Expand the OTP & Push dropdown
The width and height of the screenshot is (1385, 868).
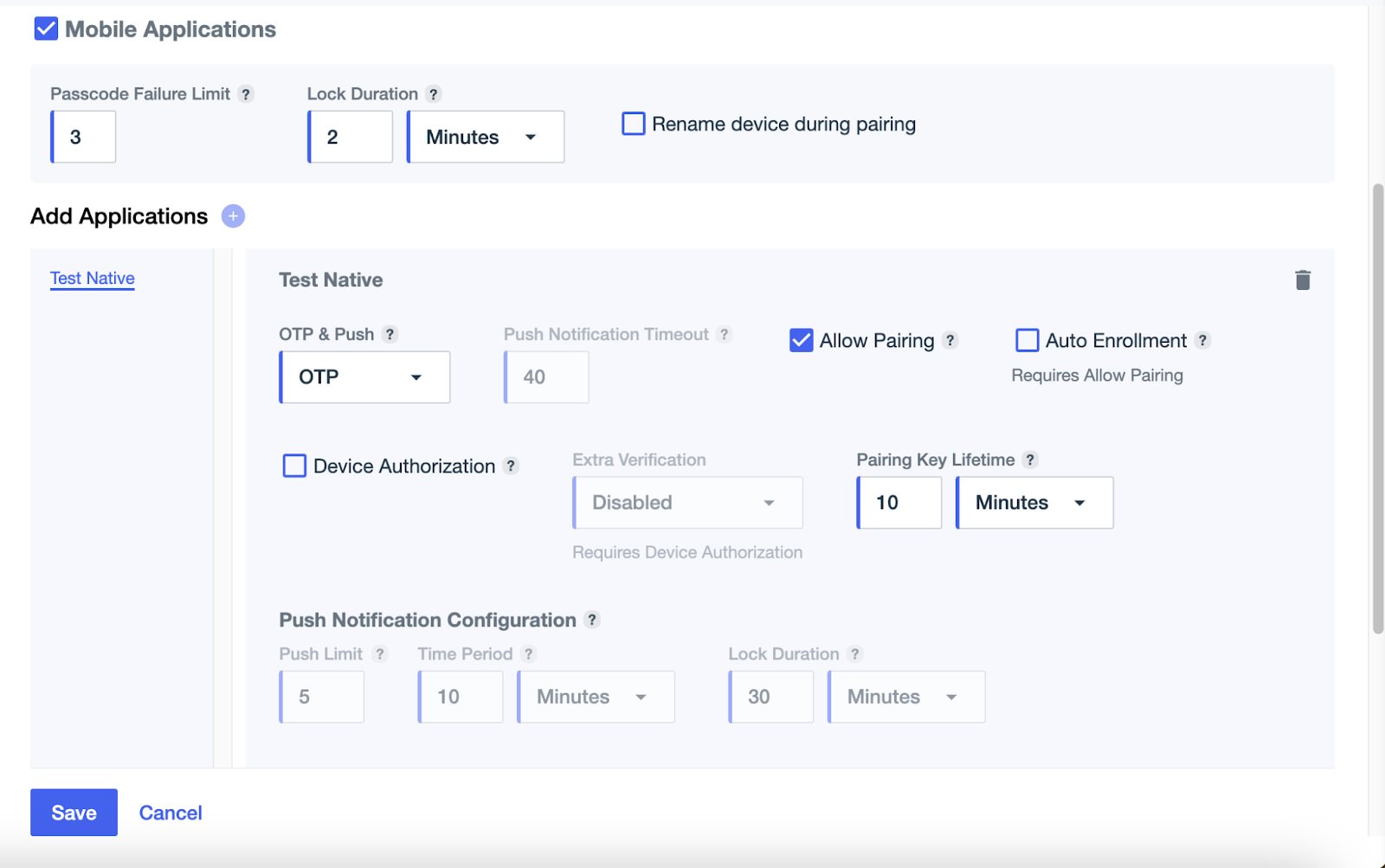click(x=364, y=377)
